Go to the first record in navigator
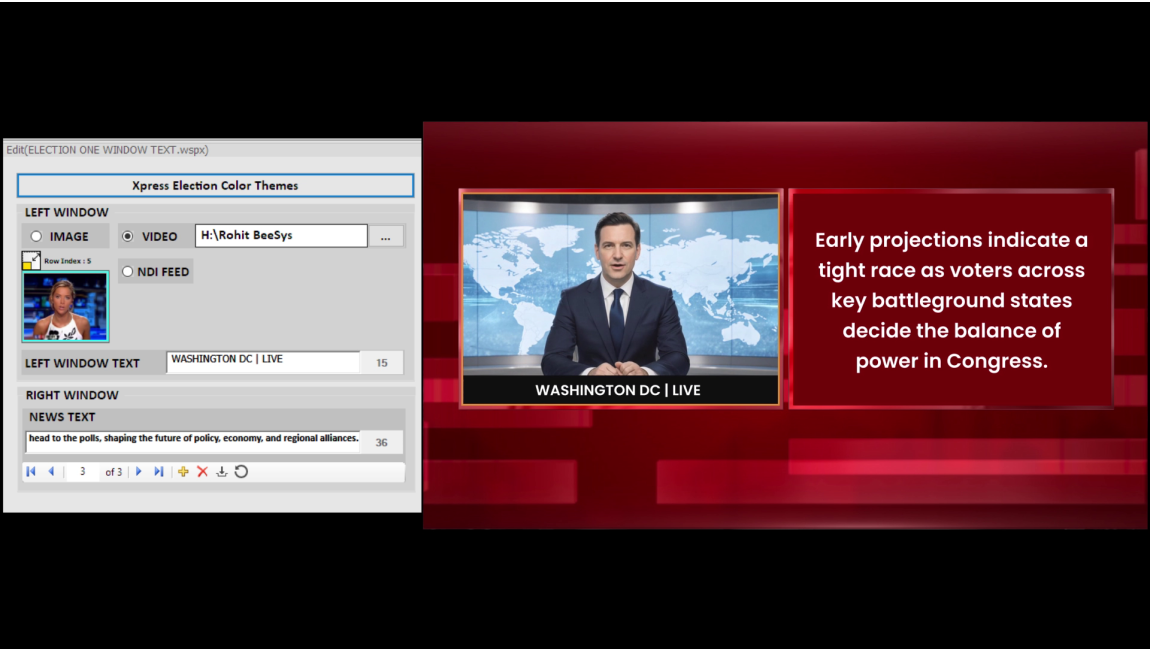 point(31,472)
